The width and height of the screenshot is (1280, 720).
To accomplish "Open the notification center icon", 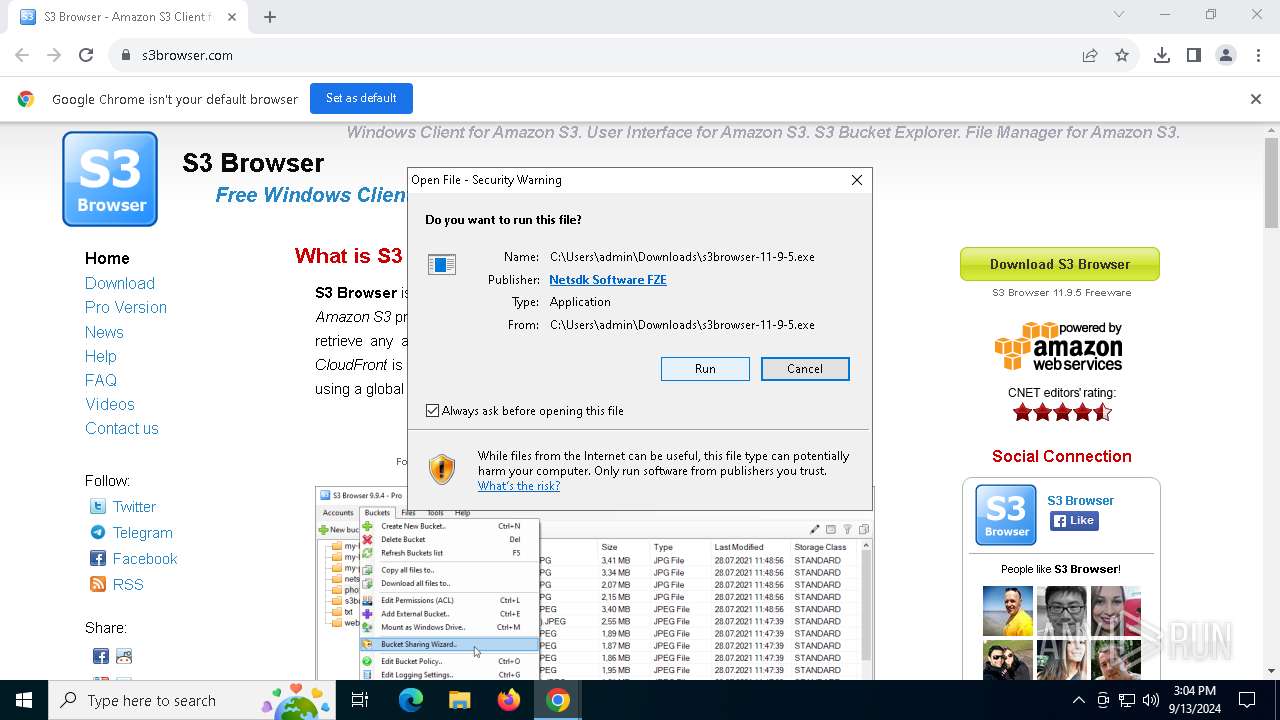I will [x=1247, y=700].
